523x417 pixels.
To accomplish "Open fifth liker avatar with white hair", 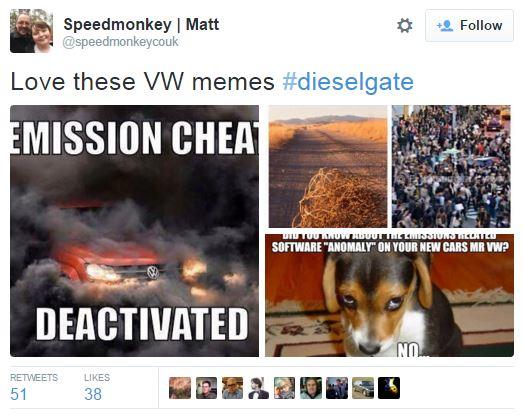I will click(285, 388).
